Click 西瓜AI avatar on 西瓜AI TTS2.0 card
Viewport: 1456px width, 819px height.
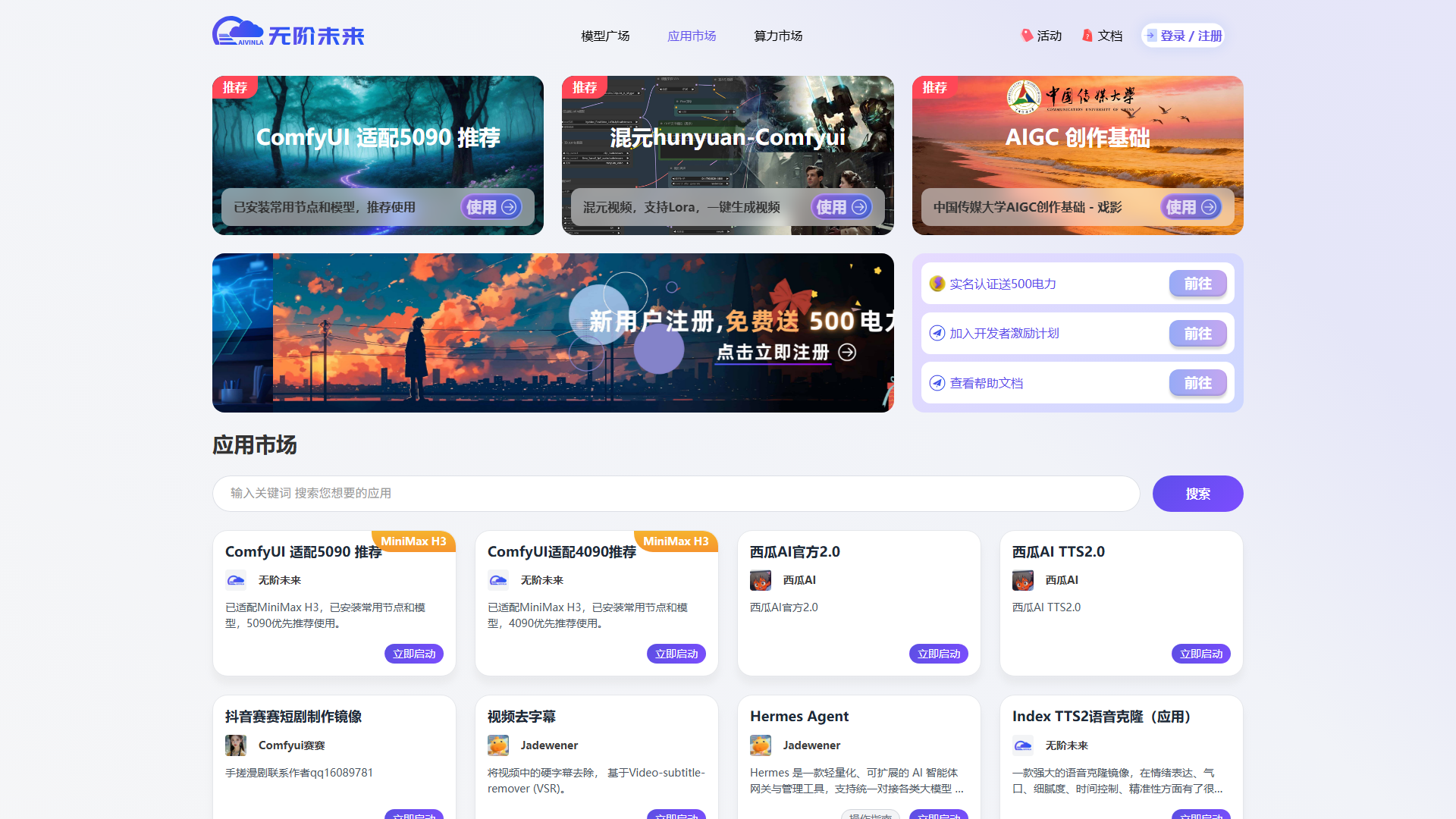(1023, 580)
